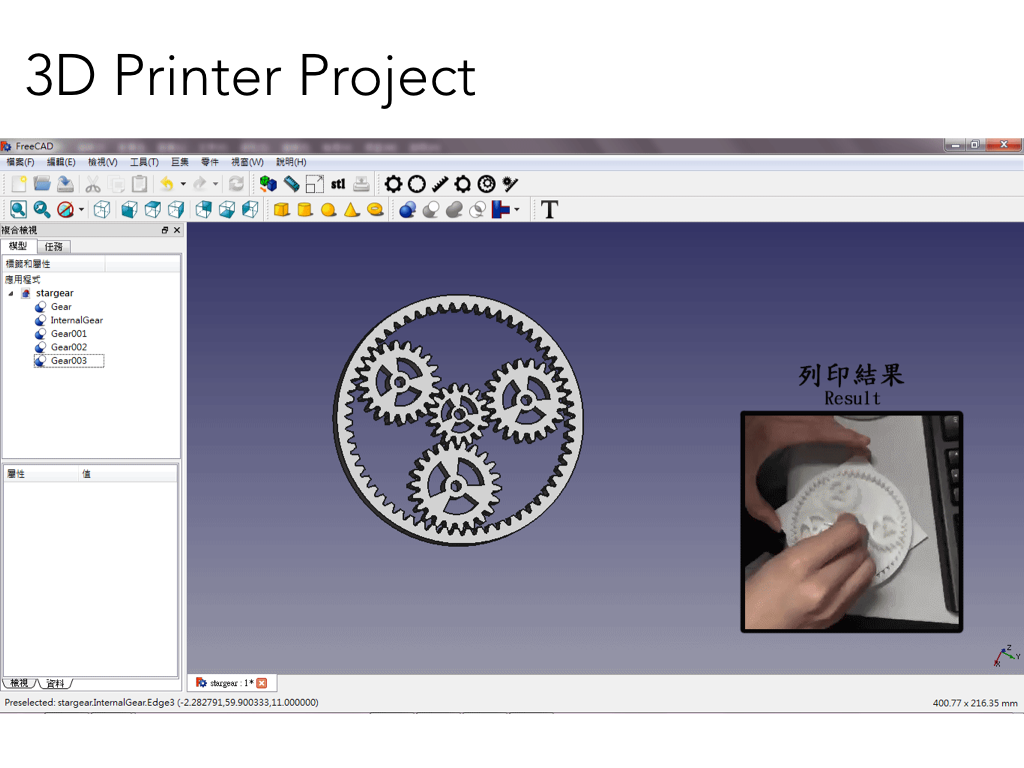Click the first gear icon in the toolbar

point(394,184)
